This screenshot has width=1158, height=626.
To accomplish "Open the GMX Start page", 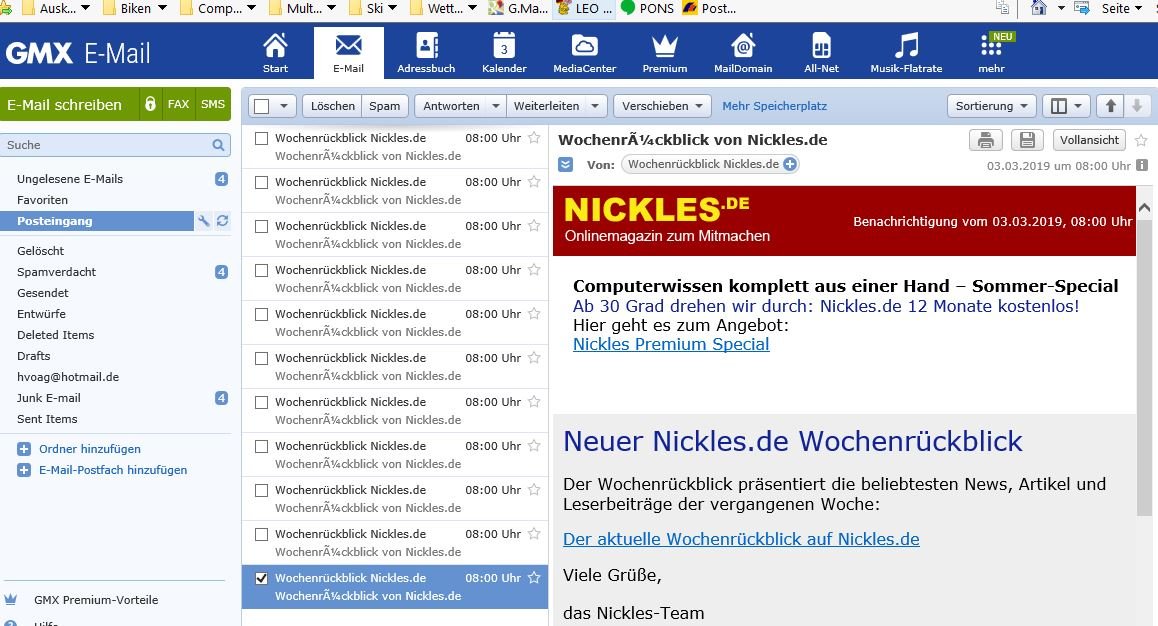I will 275,53.
